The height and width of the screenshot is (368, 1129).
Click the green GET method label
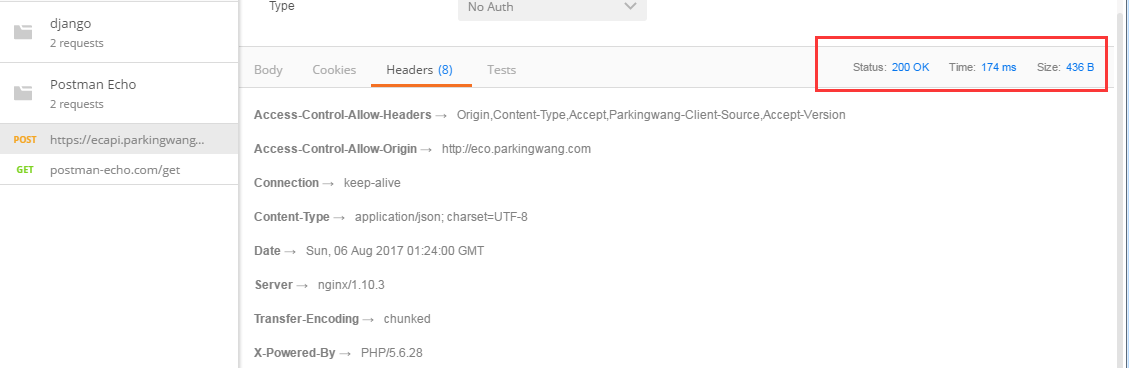(24, 171)
